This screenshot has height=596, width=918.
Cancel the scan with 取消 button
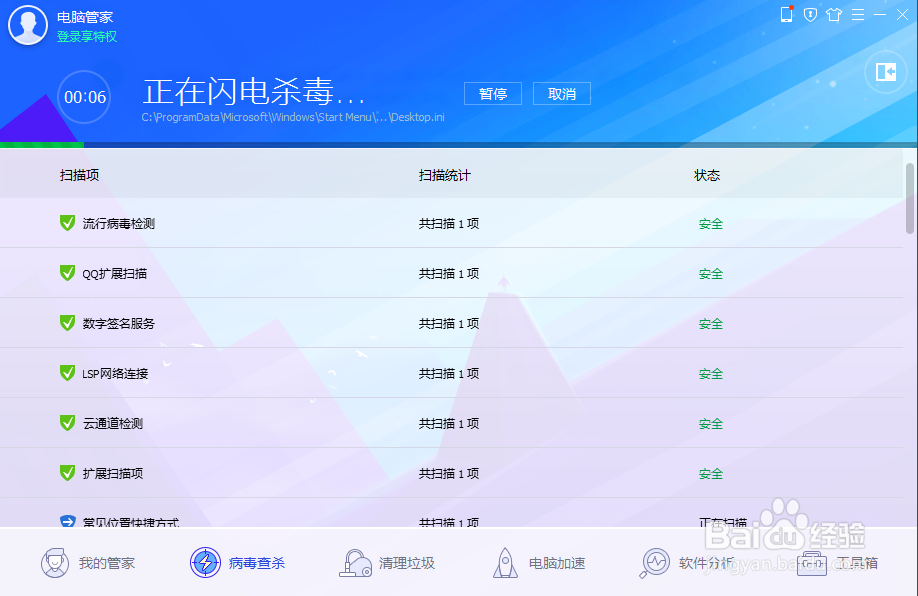(562, 94)
